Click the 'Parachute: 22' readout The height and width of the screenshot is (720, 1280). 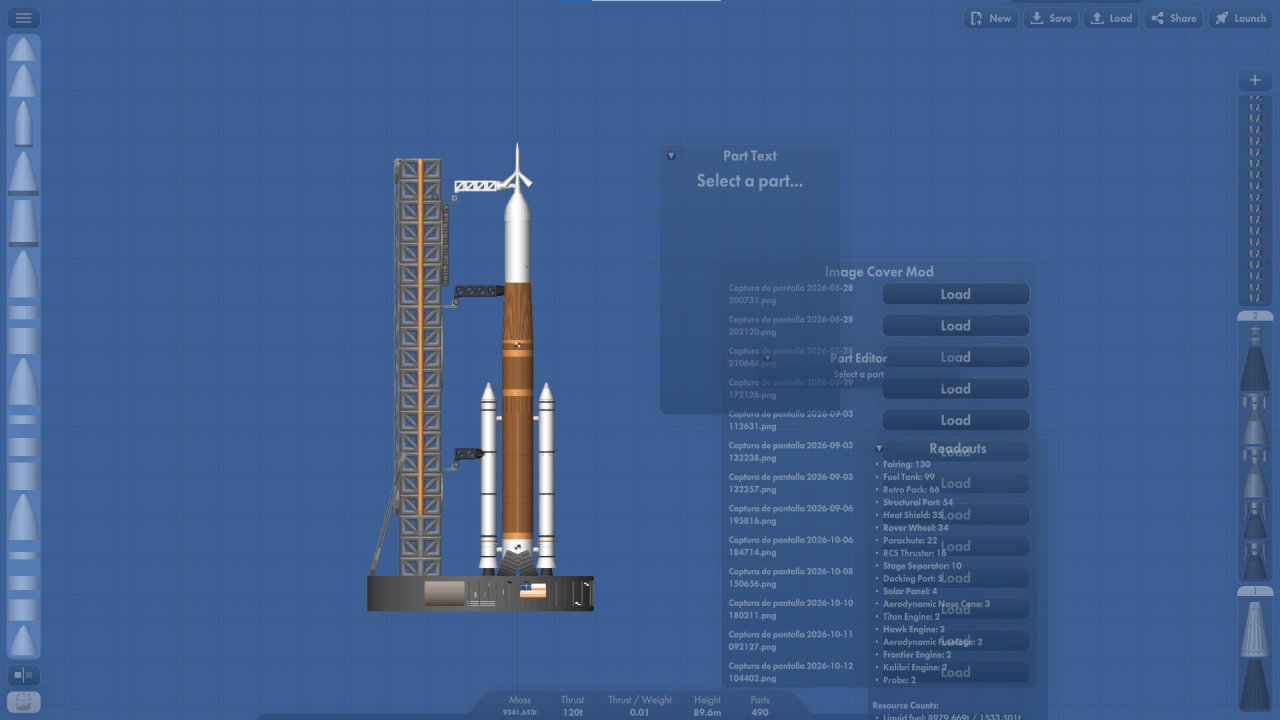910,540
